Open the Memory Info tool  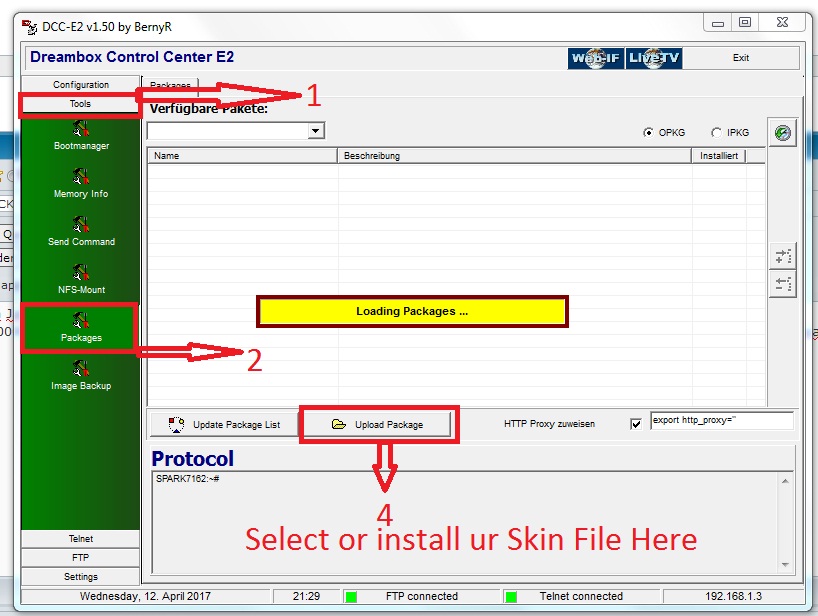(x=81, y=184)
